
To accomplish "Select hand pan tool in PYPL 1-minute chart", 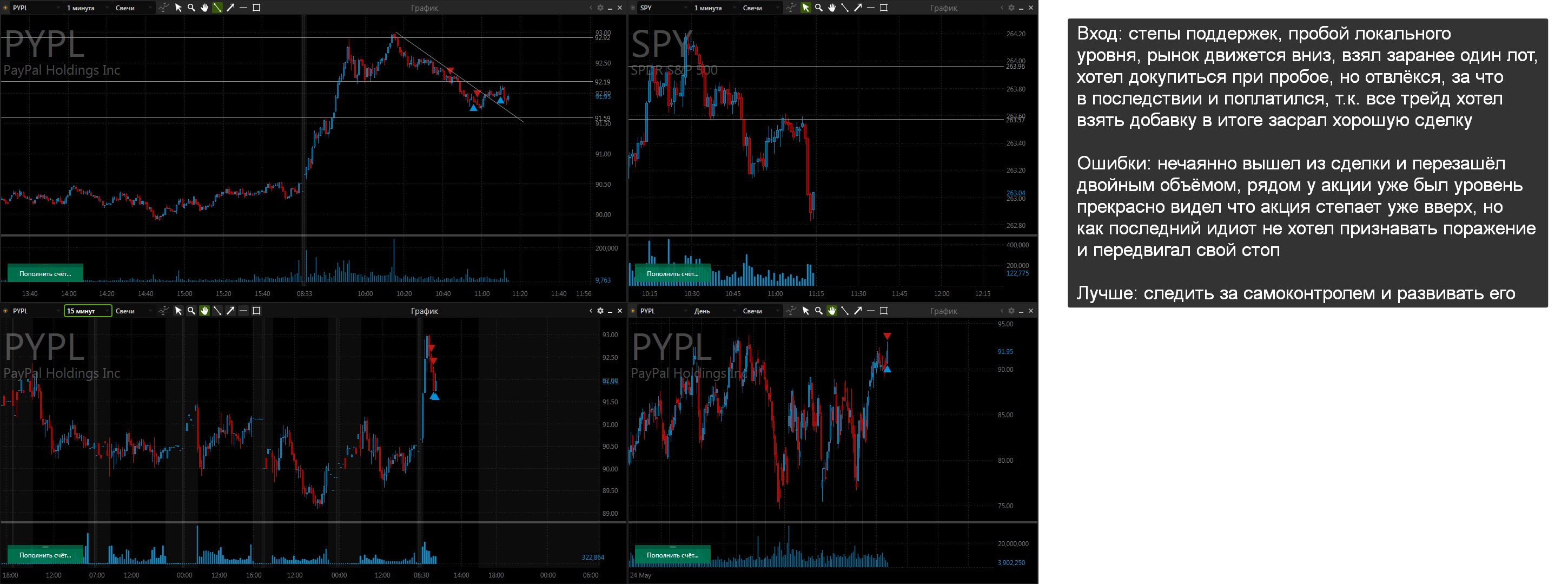I will pos(204,8).
